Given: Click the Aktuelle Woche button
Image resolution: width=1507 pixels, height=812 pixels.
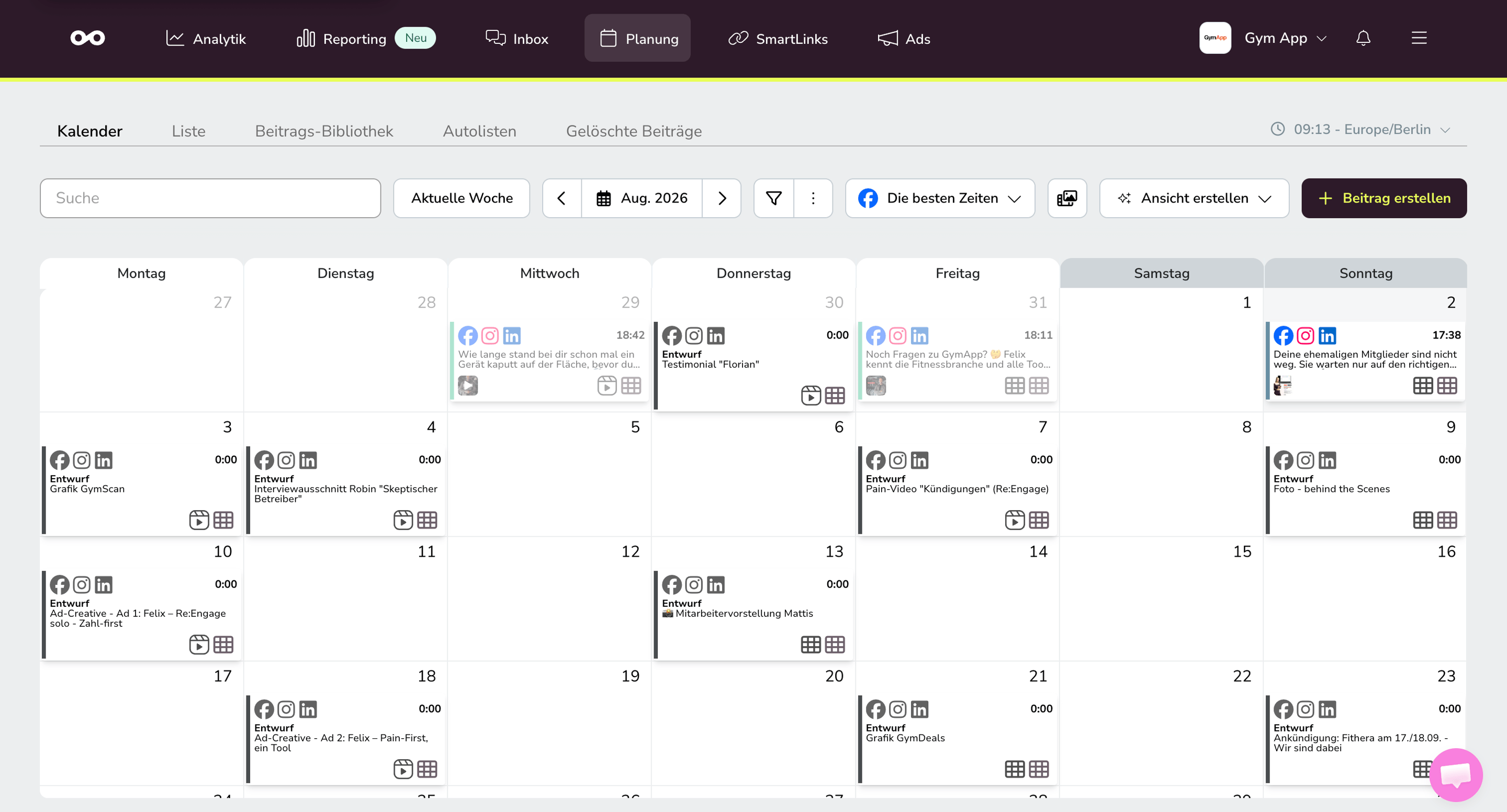Looking at the screenshot, I should click(x=462, y=198).
